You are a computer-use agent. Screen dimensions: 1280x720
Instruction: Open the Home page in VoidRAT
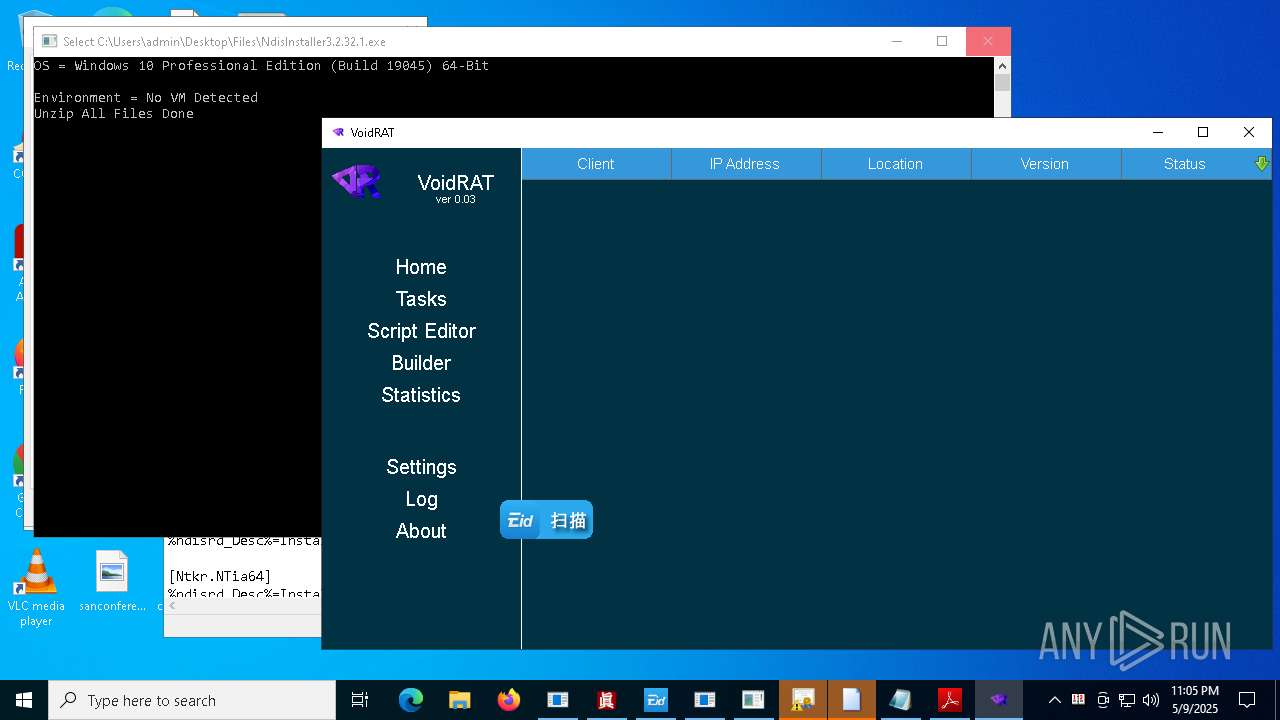pyautogui.click(x=421, y=267)
